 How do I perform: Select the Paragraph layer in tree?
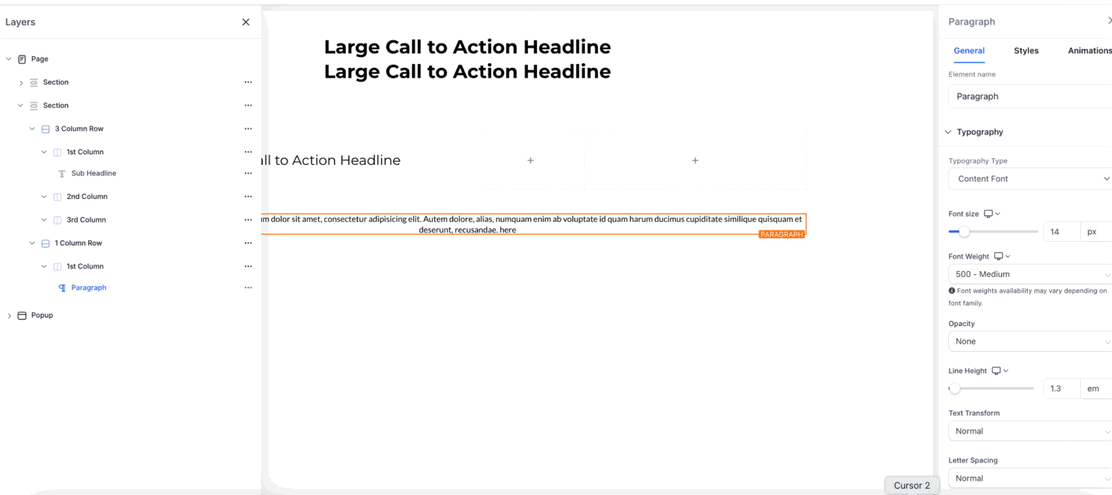point(89,288)
